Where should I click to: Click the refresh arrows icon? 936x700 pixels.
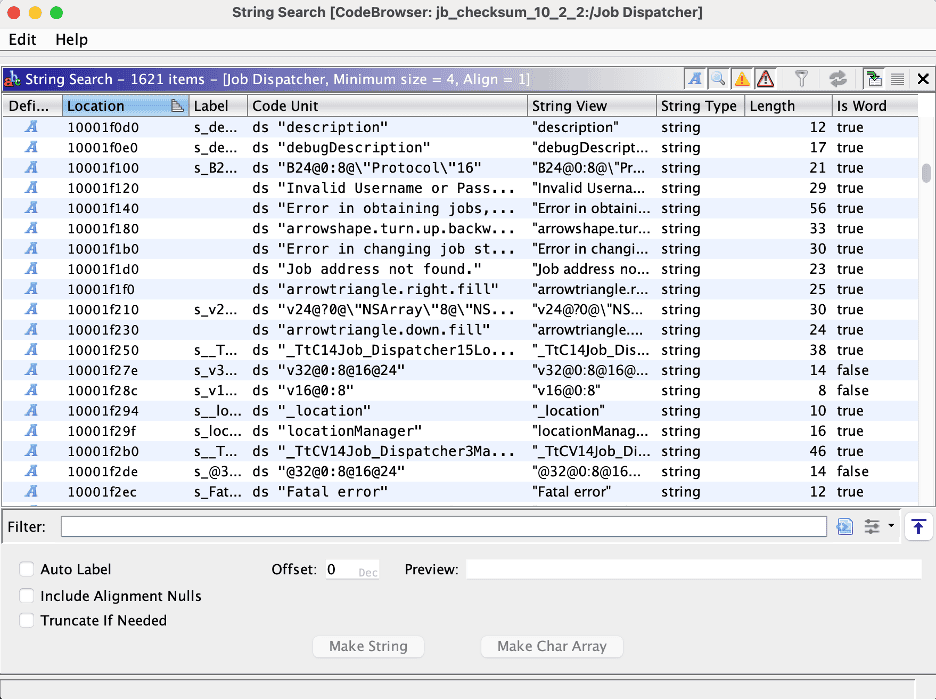click(838, 79)
